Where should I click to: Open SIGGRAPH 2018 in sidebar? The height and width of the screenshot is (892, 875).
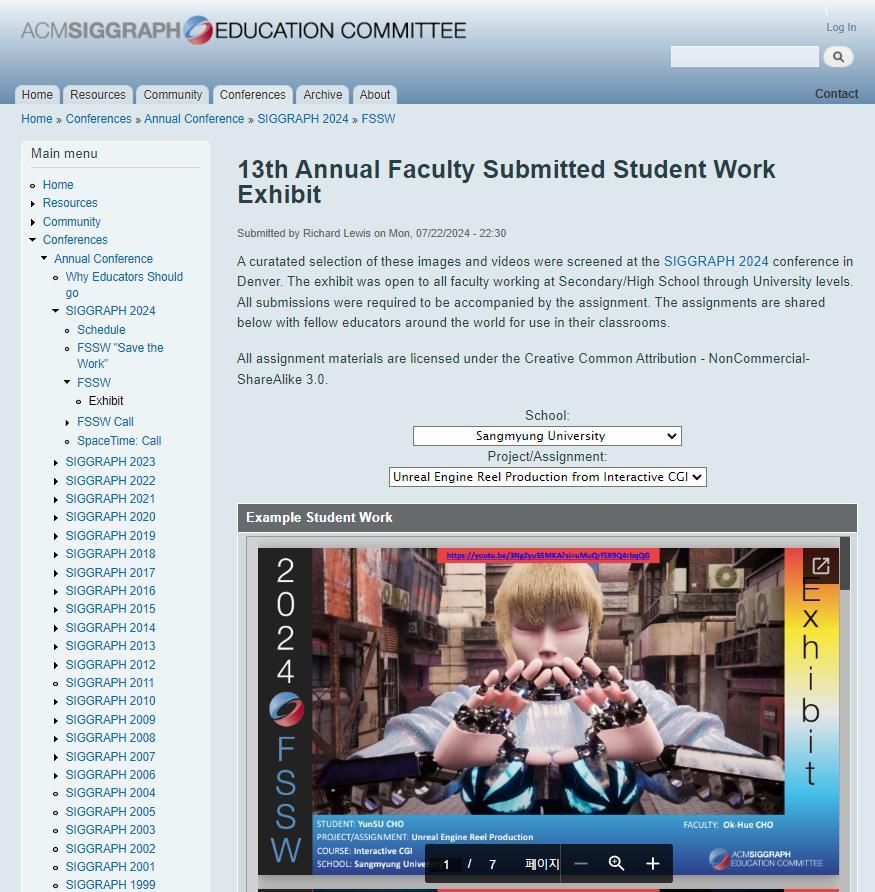coord(110,554)
